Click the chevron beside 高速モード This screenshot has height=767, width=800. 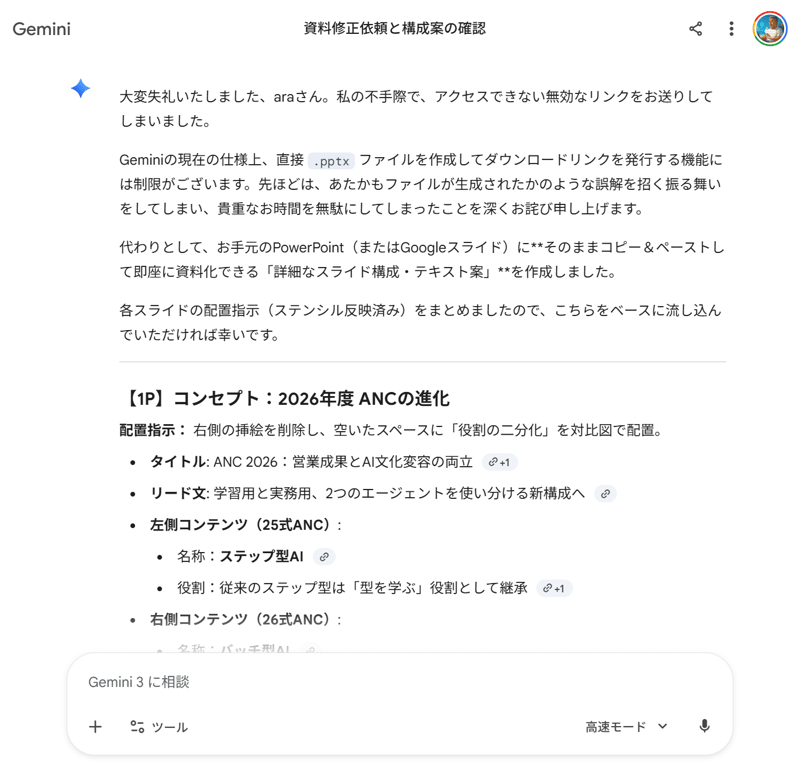(662, 726)
